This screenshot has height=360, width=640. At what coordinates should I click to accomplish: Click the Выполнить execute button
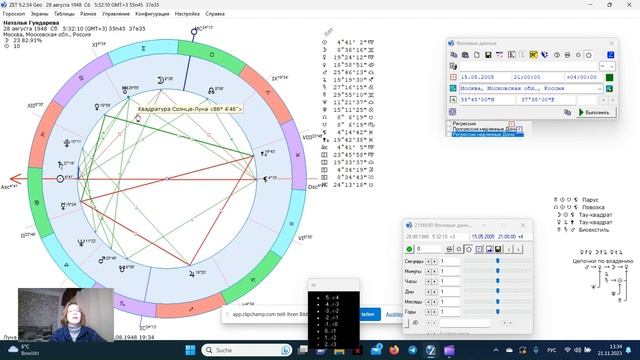[596, 112]
